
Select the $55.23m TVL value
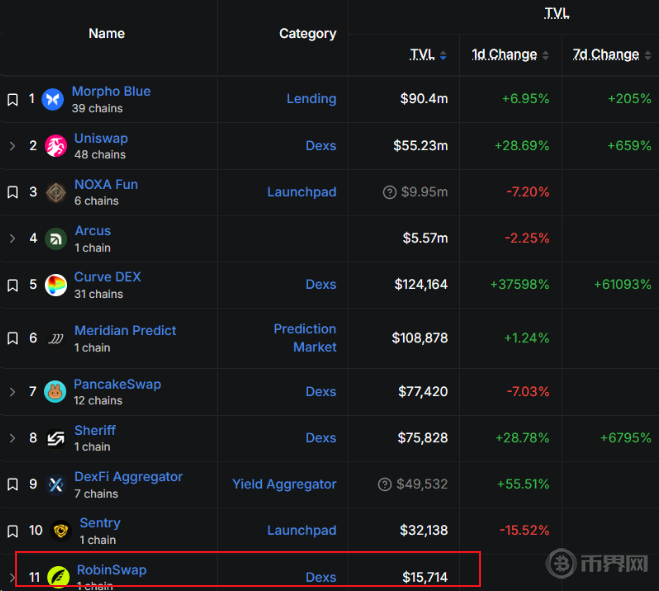point(420,146)
